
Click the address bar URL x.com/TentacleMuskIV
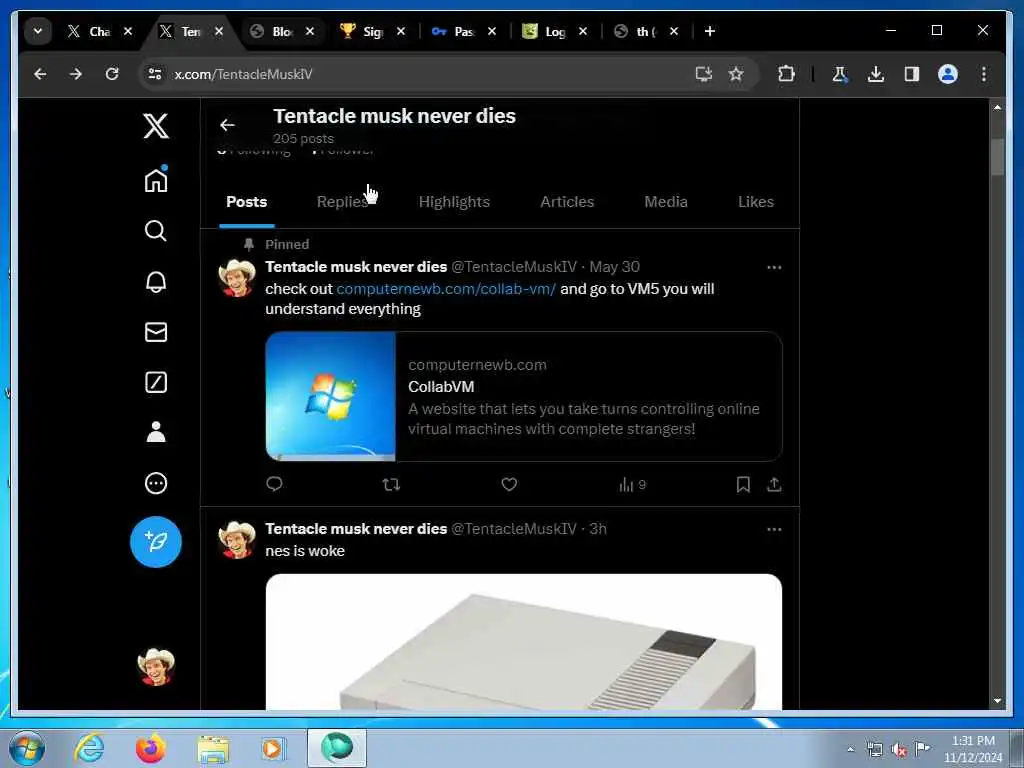click(243, 74)
